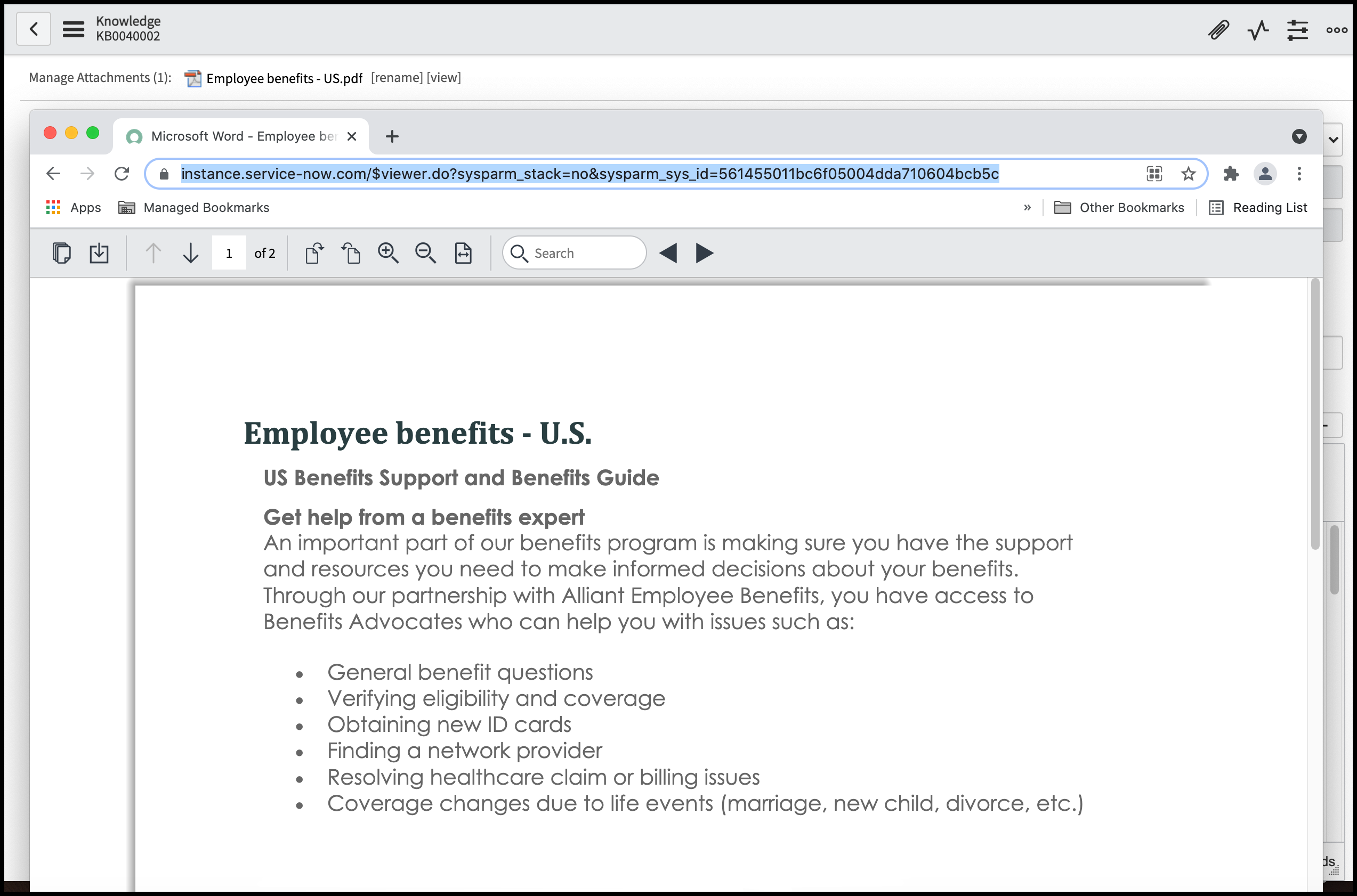Zoom in on the PDF document
This screenshot has height=896, width=1357.
(x=389, y=252)
